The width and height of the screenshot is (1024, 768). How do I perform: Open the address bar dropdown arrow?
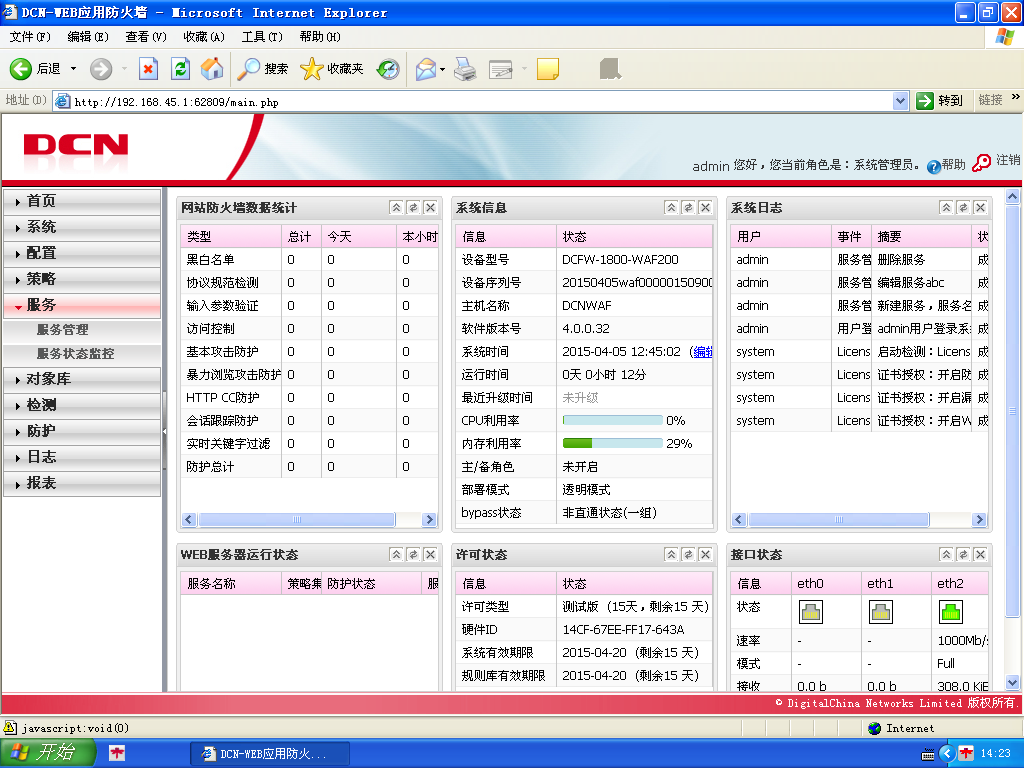900,101
